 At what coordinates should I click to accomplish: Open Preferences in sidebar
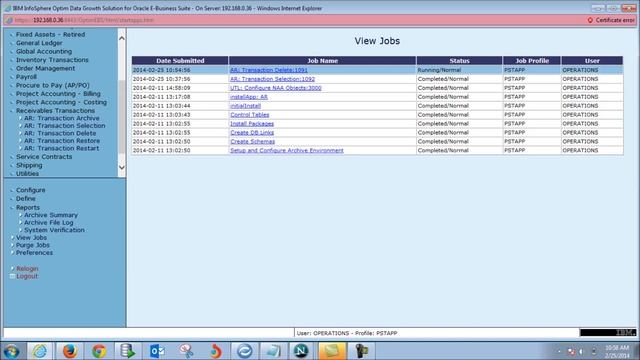34,253
